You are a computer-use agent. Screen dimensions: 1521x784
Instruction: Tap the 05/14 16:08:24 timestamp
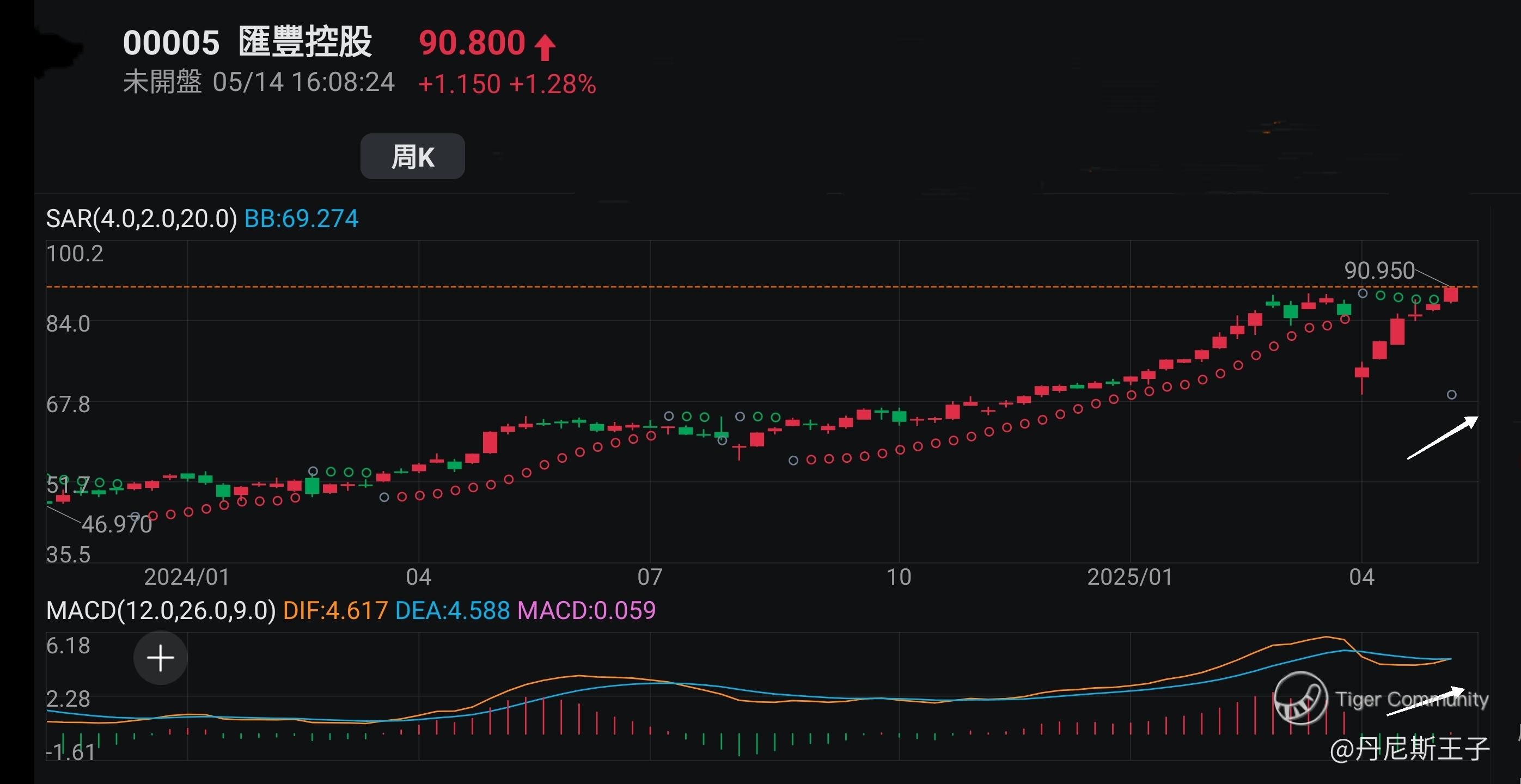303,82
